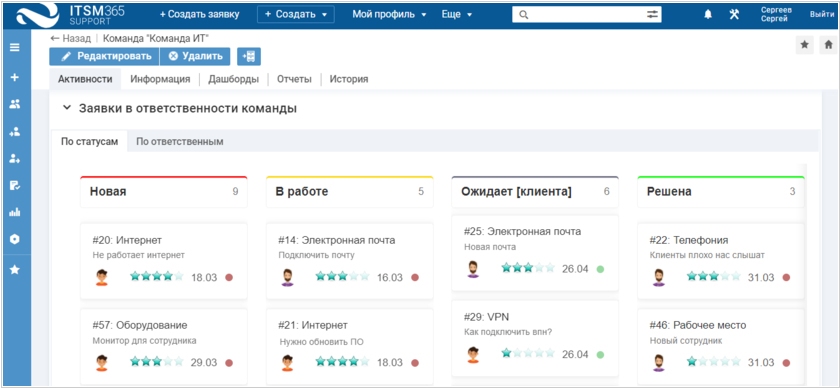Click the icon button right of Удалить
840x388 pixels.
pyautogui.click(x=249, y=56)
